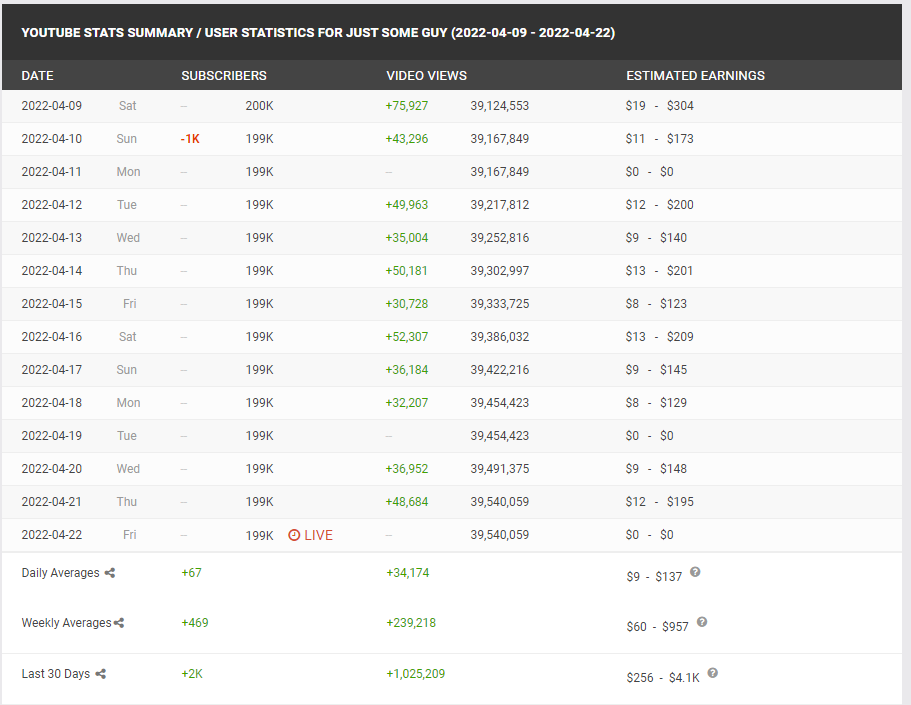The image size is (911, 705).
Task: Click +50,181 video views gain
Action: click(x=406, y=271)
